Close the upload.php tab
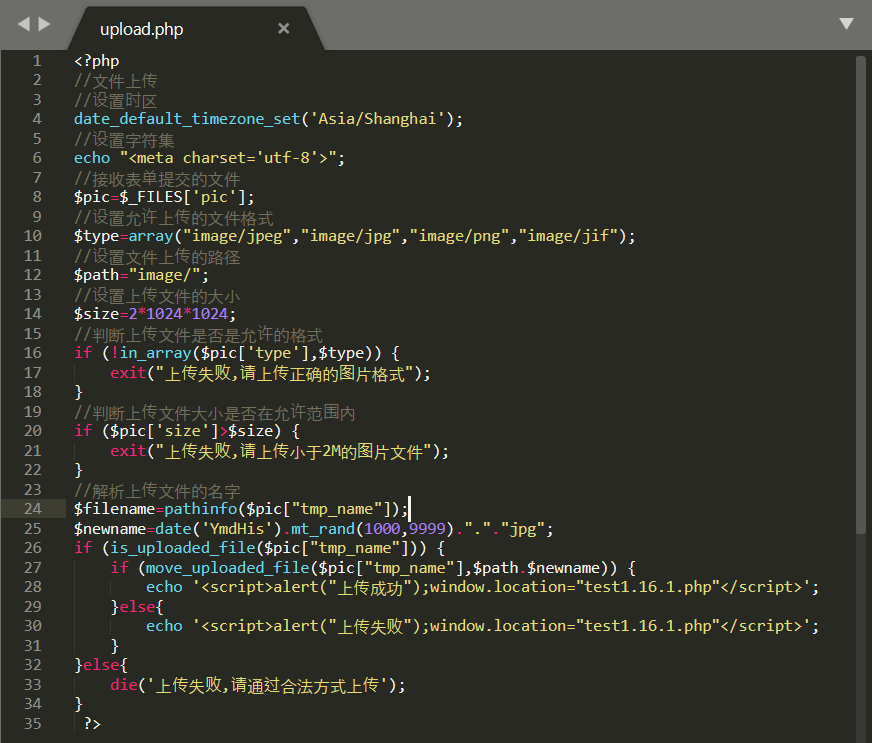Screen dimensions: 872x743 pos(284,28)
